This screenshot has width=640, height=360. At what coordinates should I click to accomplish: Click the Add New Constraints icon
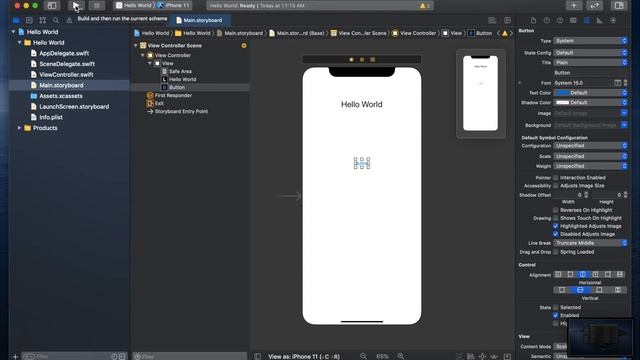[x=482, y=356]
